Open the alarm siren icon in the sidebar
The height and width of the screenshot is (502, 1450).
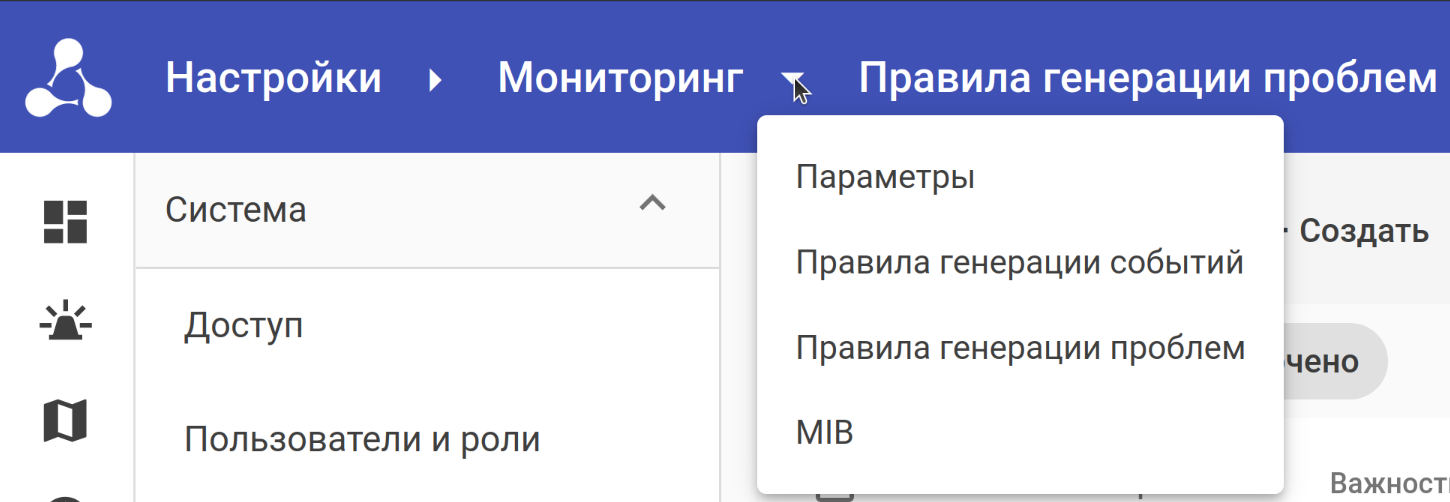(65, 322)
